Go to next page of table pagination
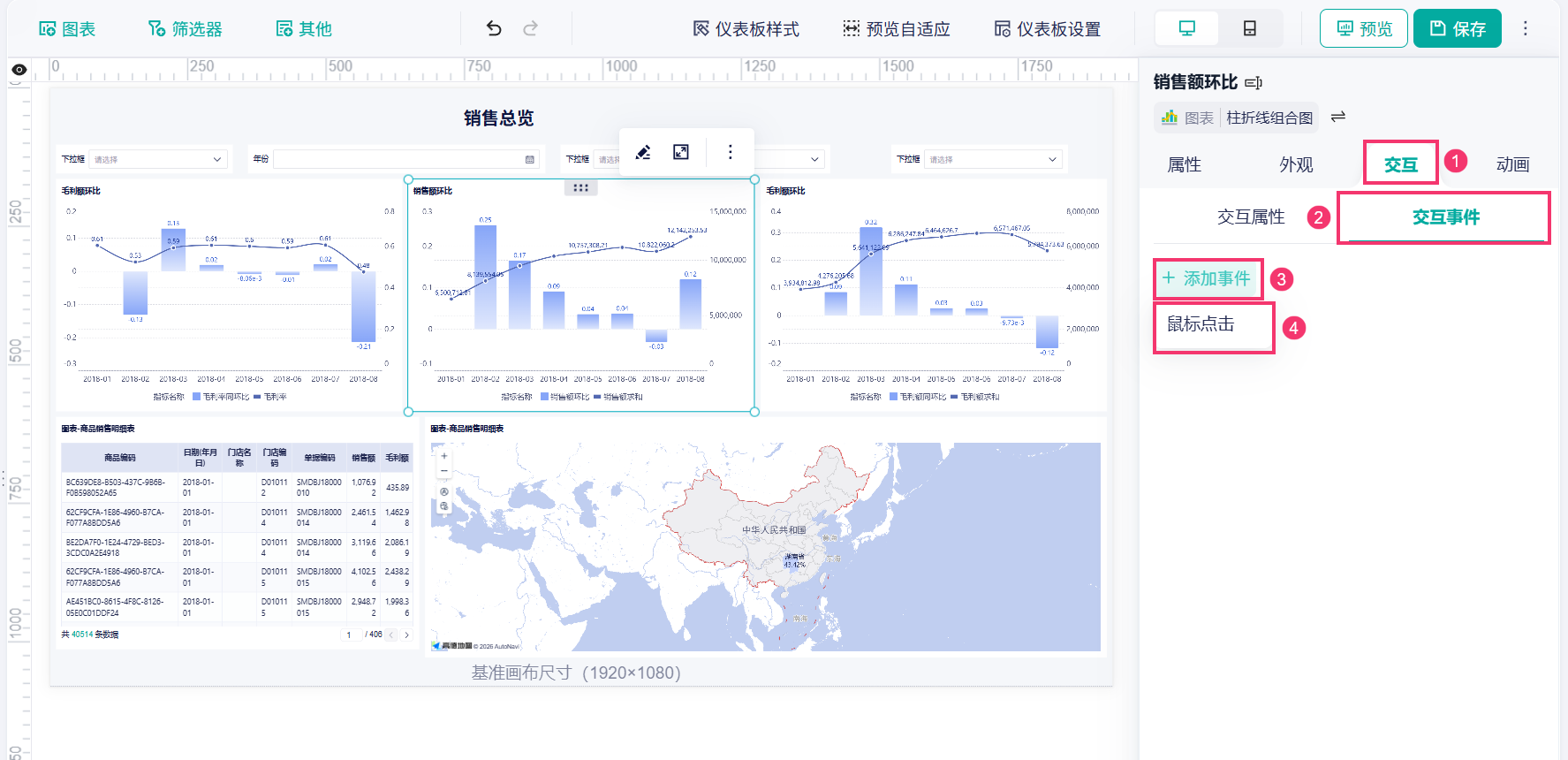Screen dimensions: 1568x760 click(407, 635)
